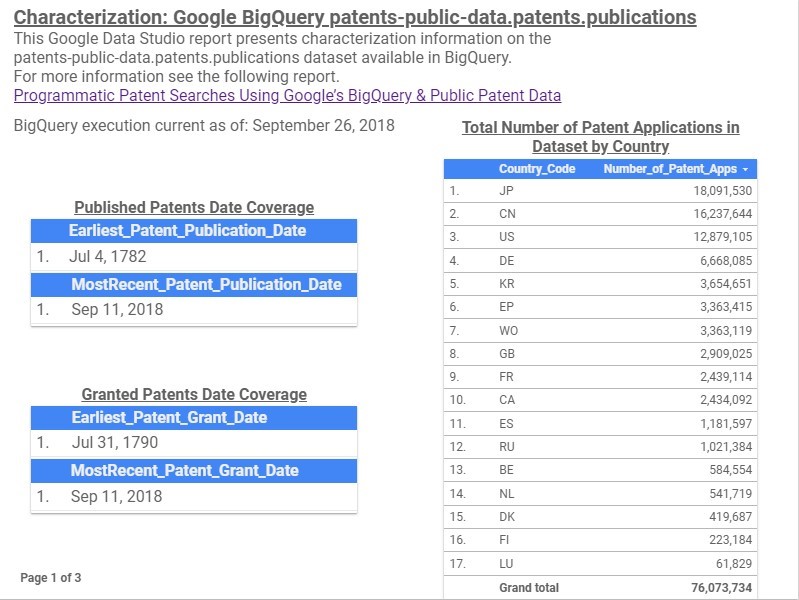
Task: Click the GB country code cell
Action: pyautogui.click(x=507, y=353)
